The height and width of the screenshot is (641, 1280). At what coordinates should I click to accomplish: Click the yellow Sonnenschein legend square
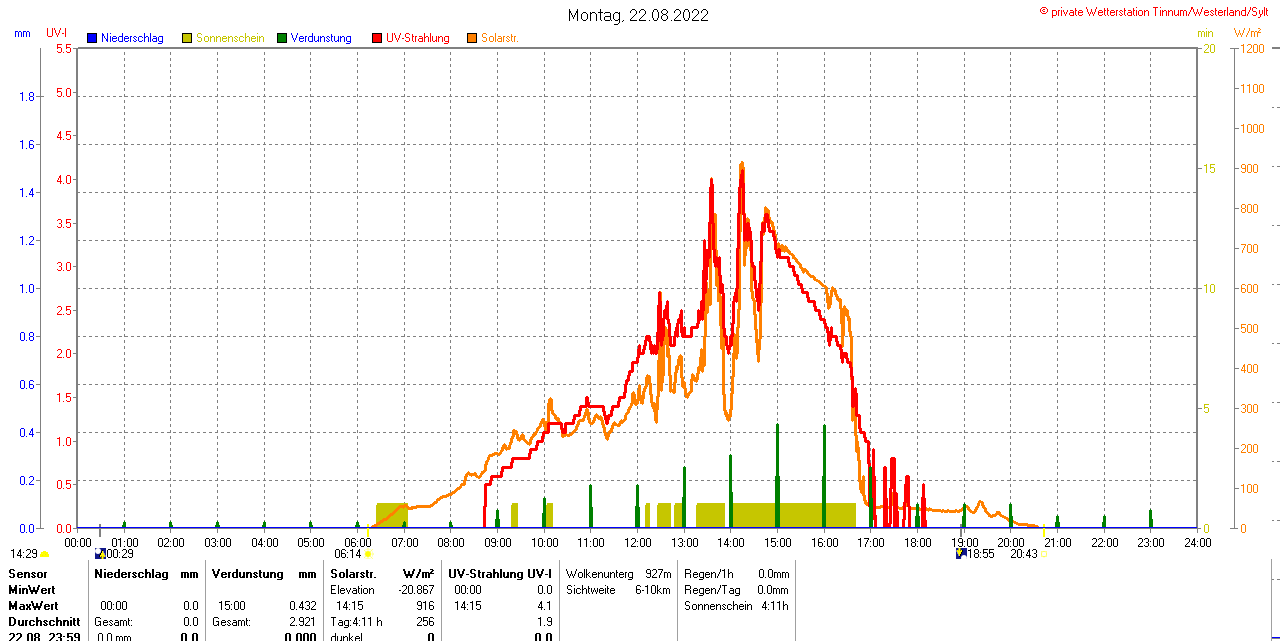(x=187, y=38)
